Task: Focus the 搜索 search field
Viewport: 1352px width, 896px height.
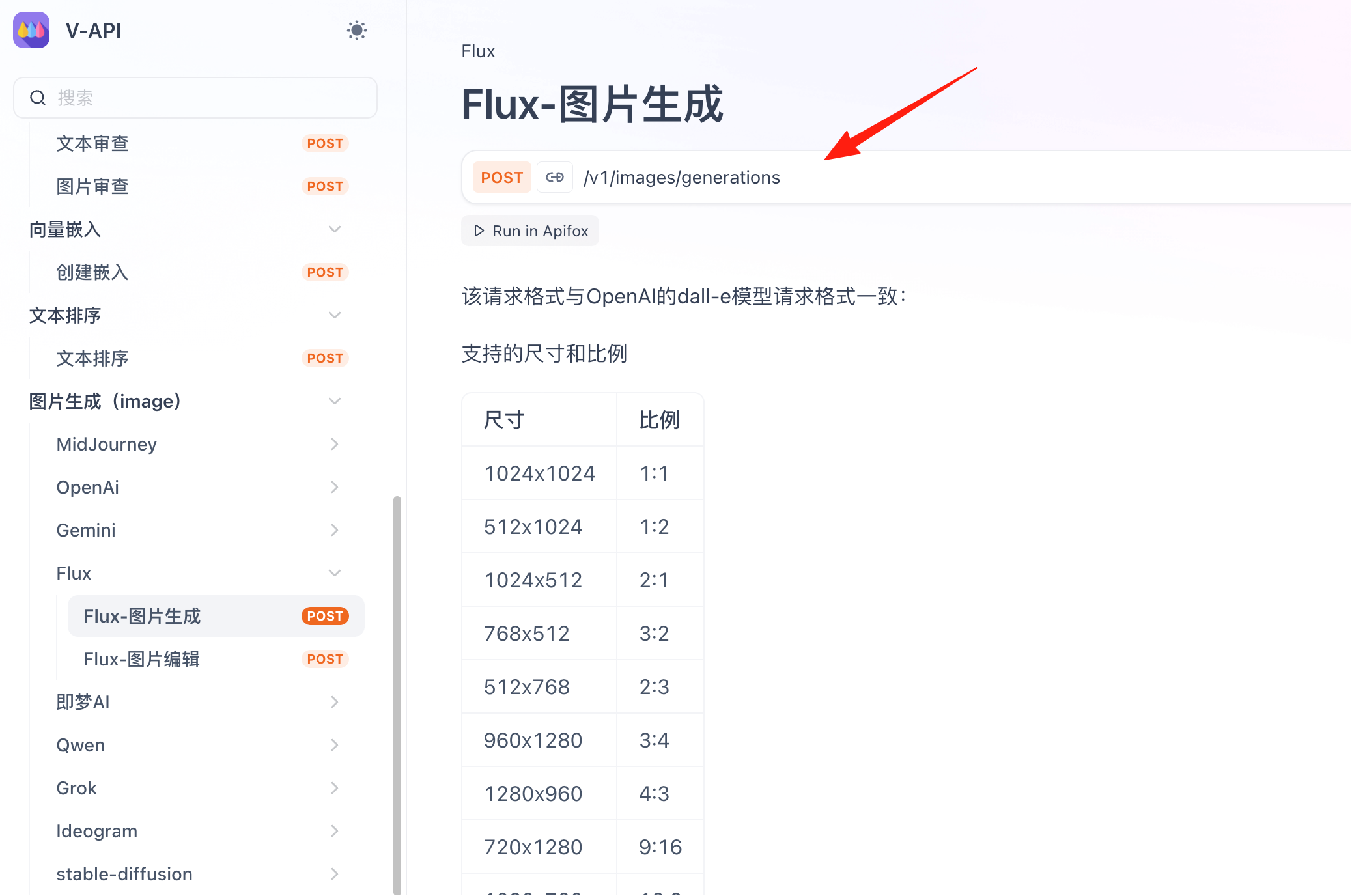Action: pyautogui.click(x=195, y=98)
